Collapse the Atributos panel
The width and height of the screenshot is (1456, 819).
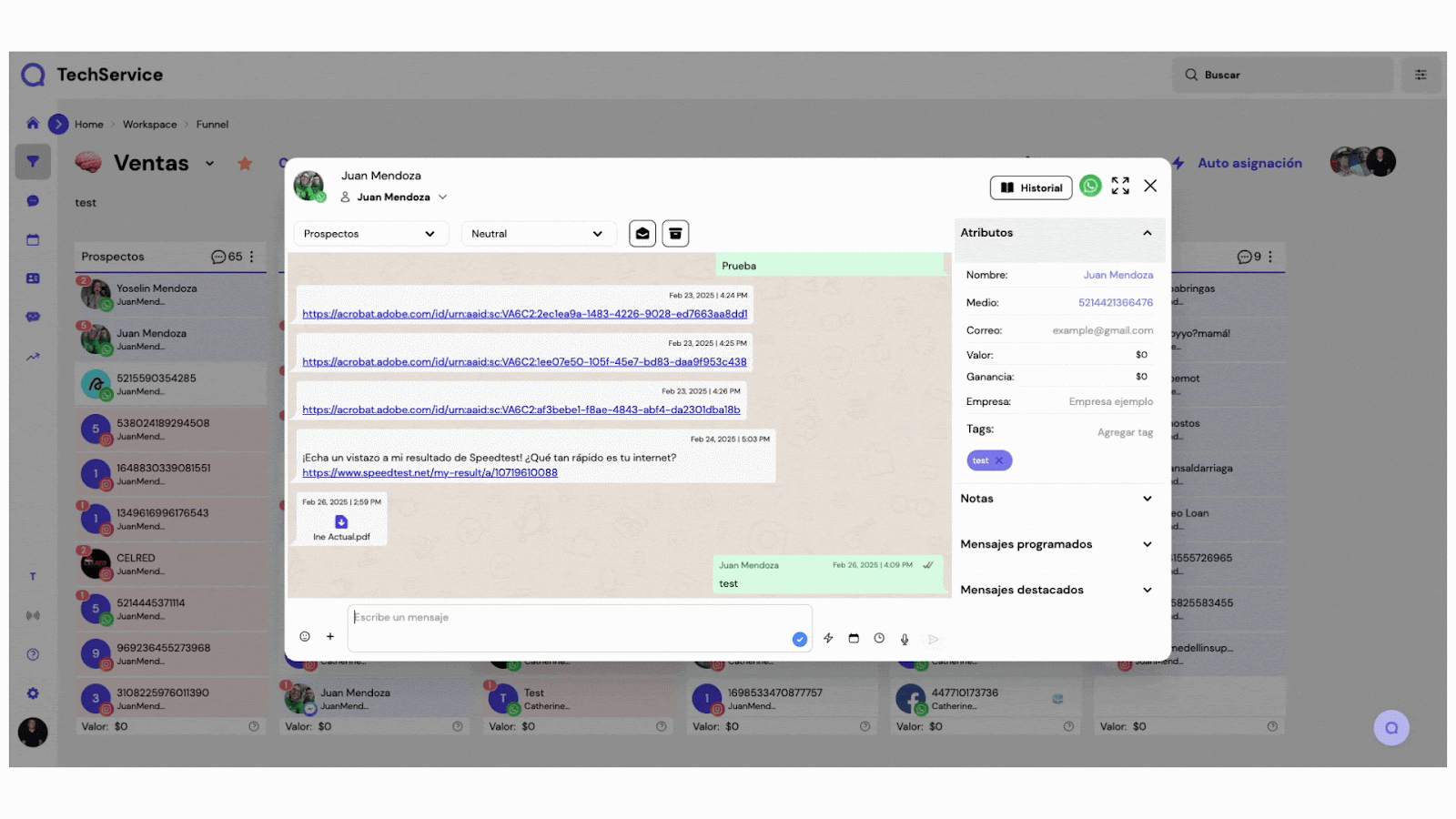(x=1147, y=233)
